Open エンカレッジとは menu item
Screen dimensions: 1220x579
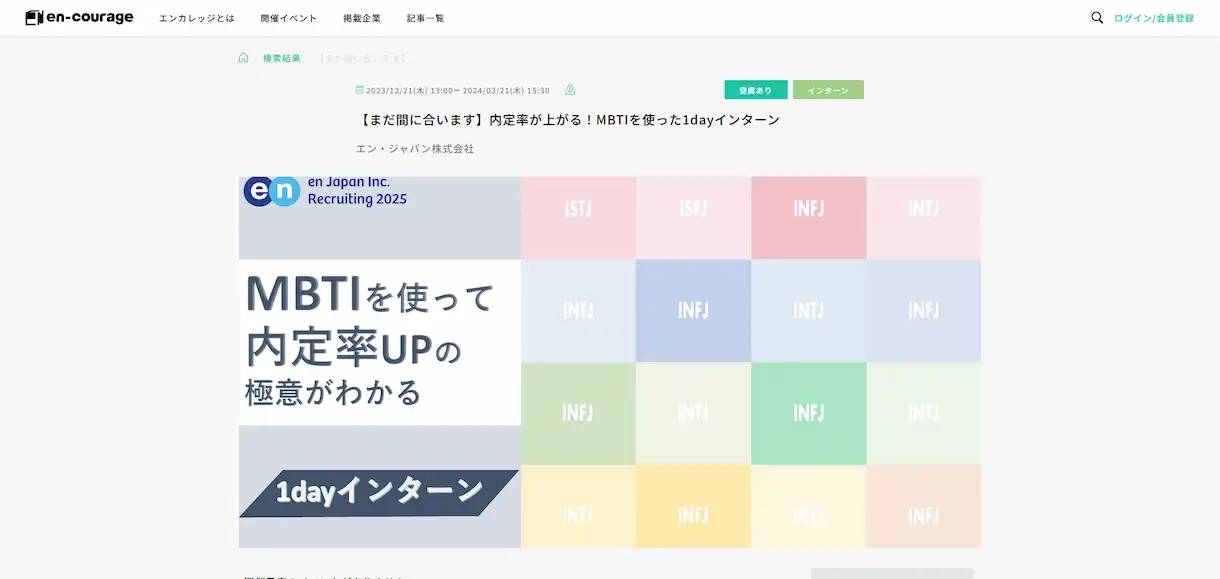(x=195, y=18)
